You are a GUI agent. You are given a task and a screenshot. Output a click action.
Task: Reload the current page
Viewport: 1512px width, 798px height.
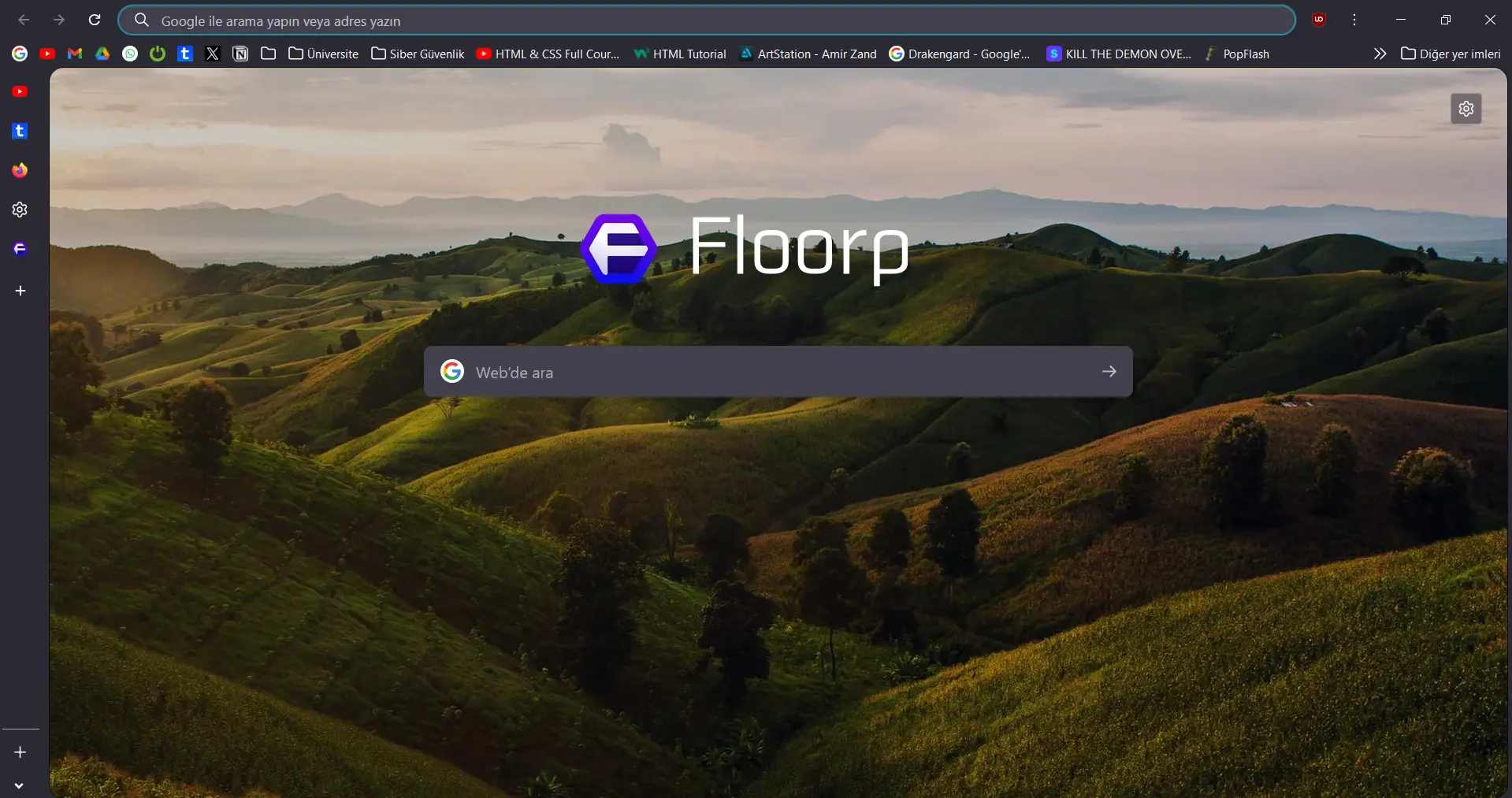point(95,20)
